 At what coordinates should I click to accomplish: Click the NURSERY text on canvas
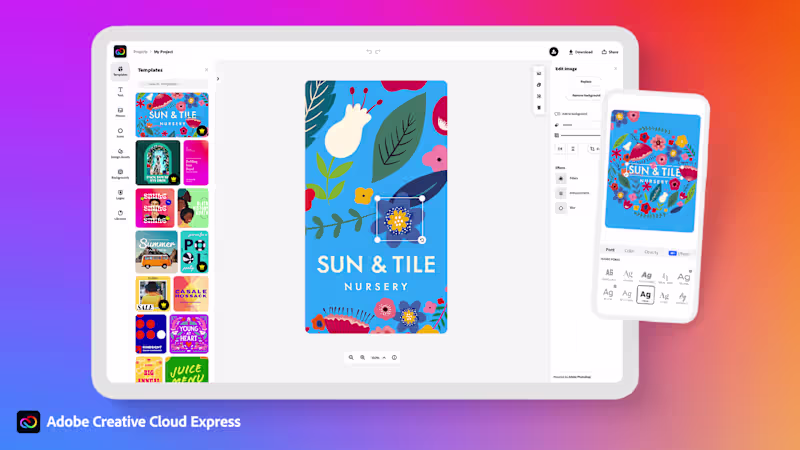tap(376, 287)
